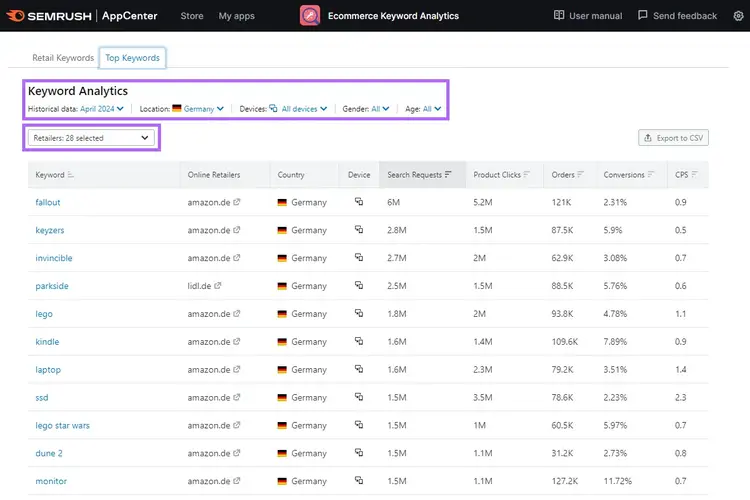Image resolution: width=750 pixels, height=500 pixels.
Task: Open dune 2 keyword link
Action: coord(49,453)
